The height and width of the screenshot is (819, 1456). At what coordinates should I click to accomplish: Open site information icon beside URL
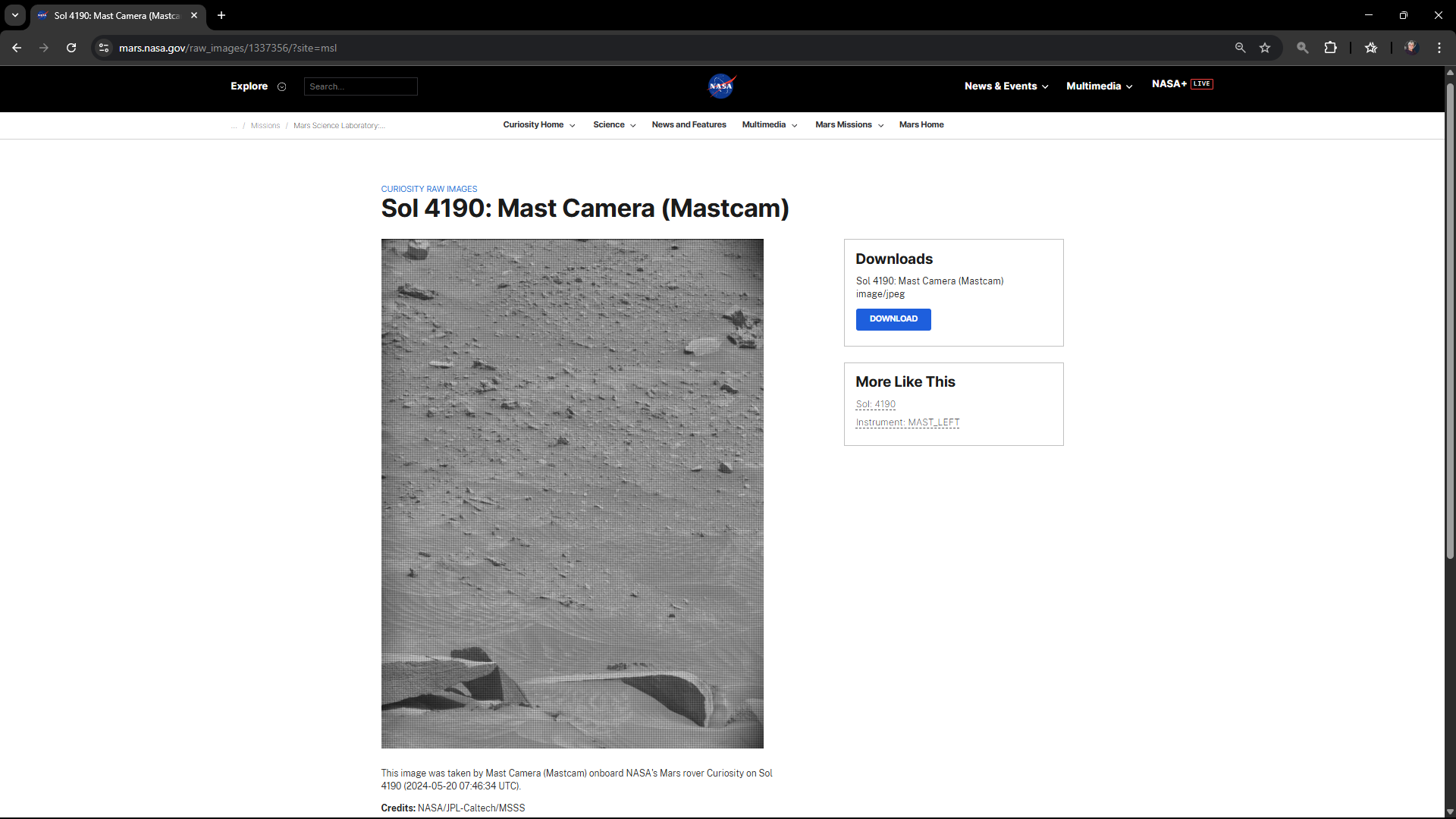104,48
